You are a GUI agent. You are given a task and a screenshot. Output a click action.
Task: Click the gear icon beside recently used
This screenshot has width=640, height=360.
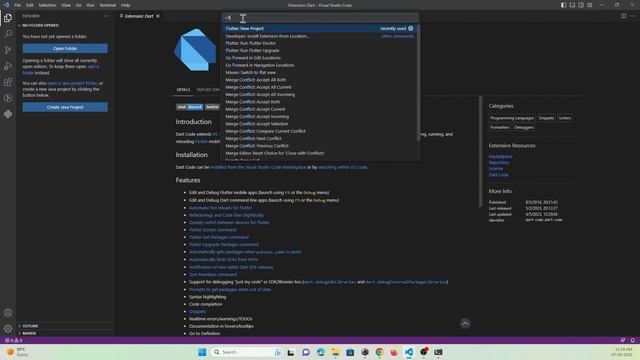tap(411, 29)
